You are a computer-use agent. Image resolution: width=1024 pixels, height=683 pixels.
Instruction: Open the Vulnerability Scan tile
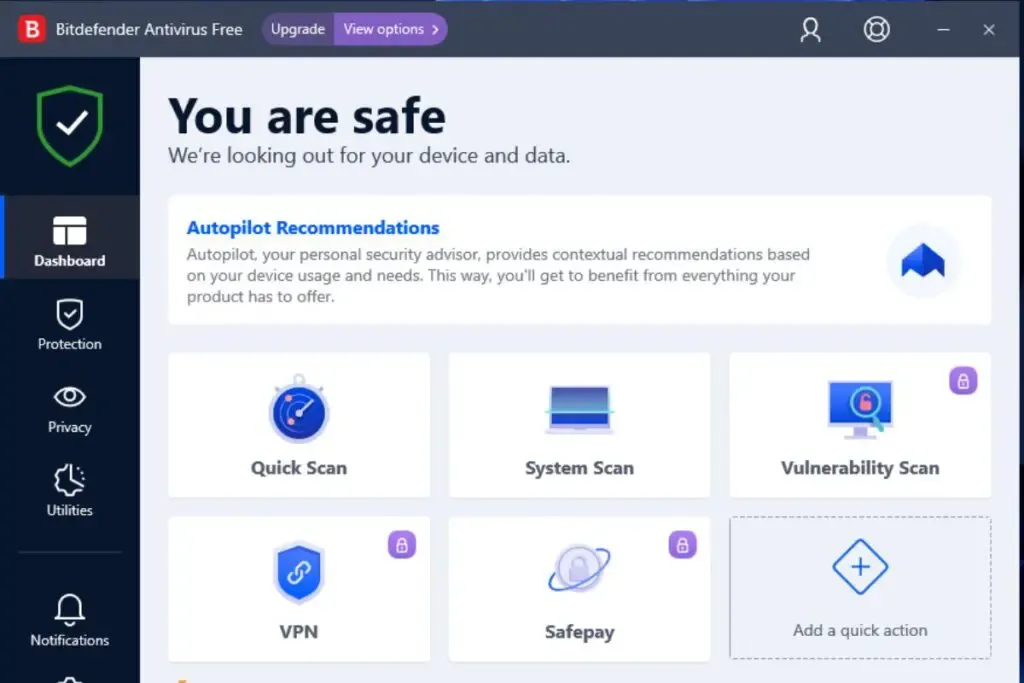860,425
